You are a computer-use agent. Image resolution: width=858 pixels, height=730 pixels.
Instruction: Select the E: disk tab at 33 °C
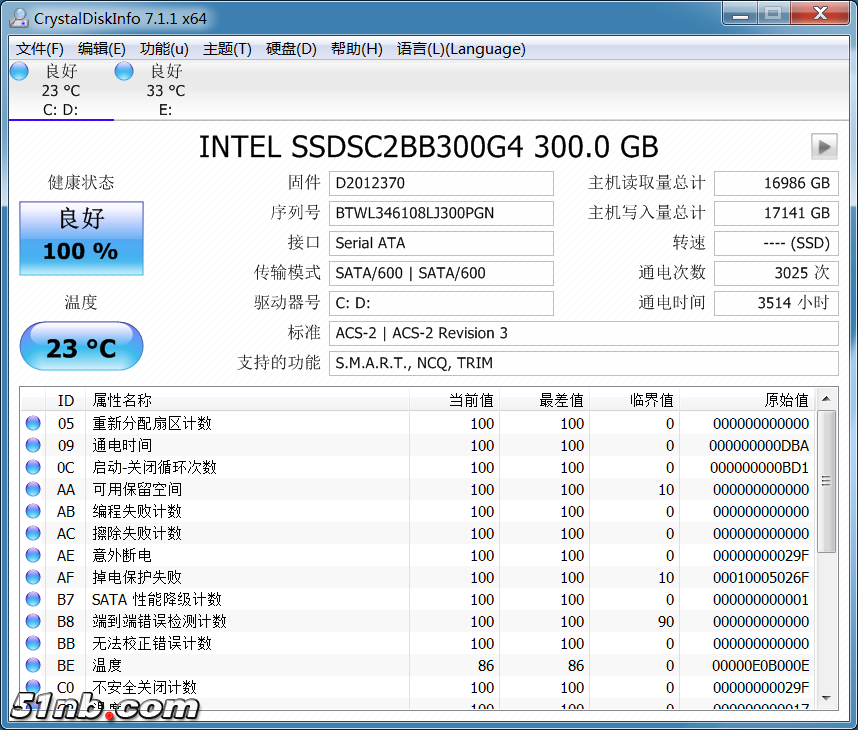tap(165, 91)
